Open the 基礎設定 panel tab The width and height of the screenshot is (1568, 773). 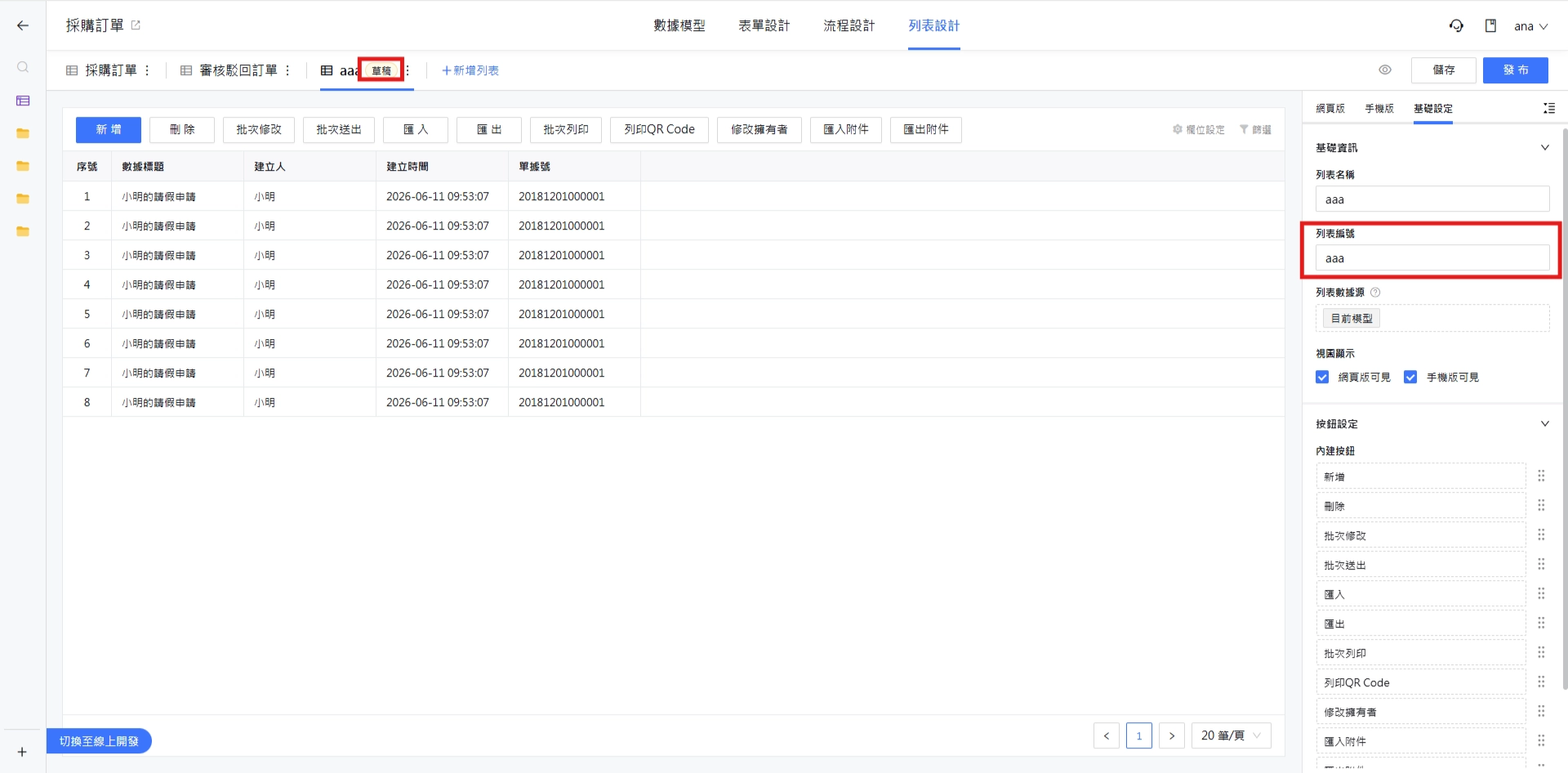[x=1433, y=108]
